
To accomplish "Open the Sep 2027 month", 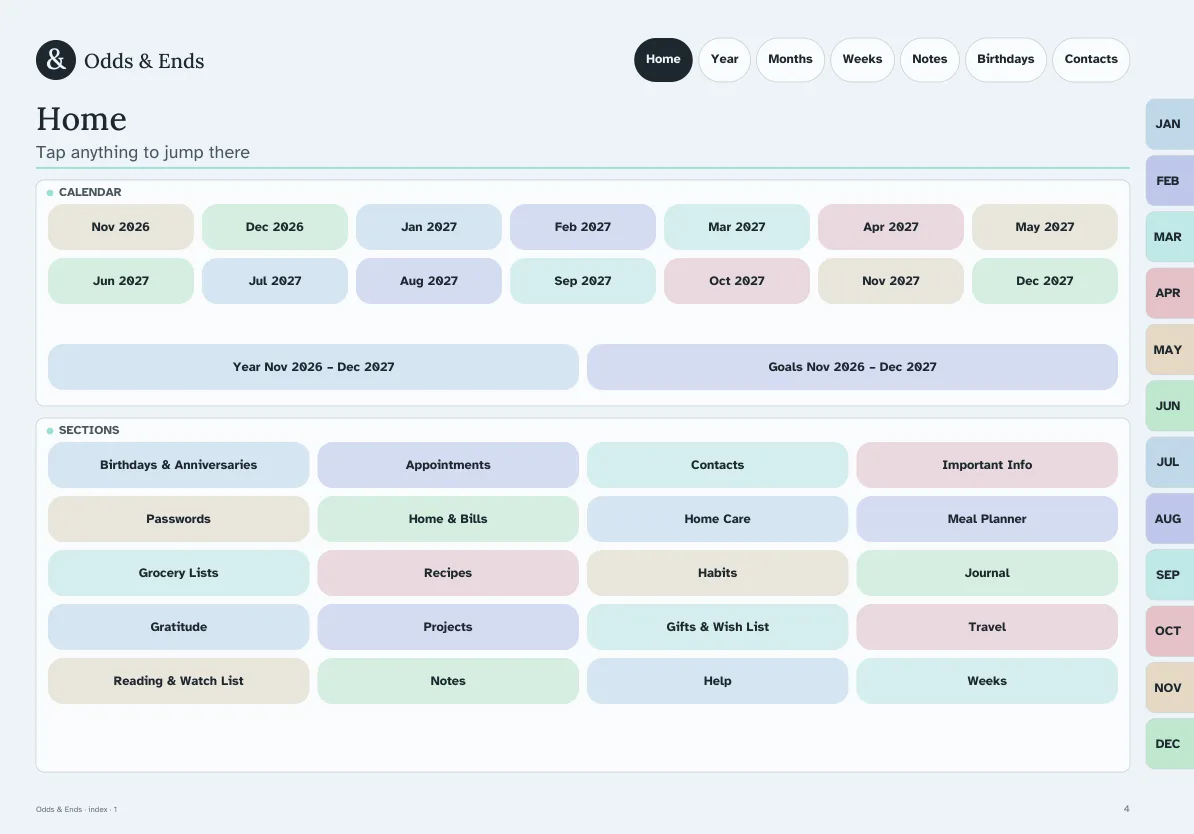I will pos(583,281).
